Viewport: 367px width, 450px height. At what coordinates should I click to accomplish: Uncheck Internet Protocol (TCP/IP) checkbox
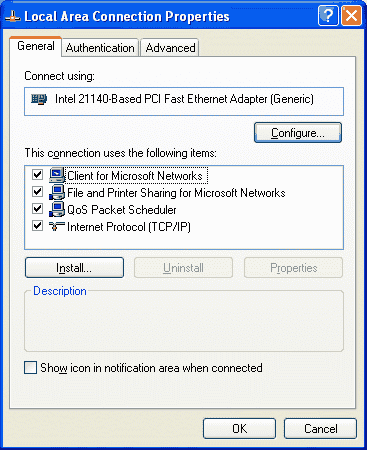[37, 226]
